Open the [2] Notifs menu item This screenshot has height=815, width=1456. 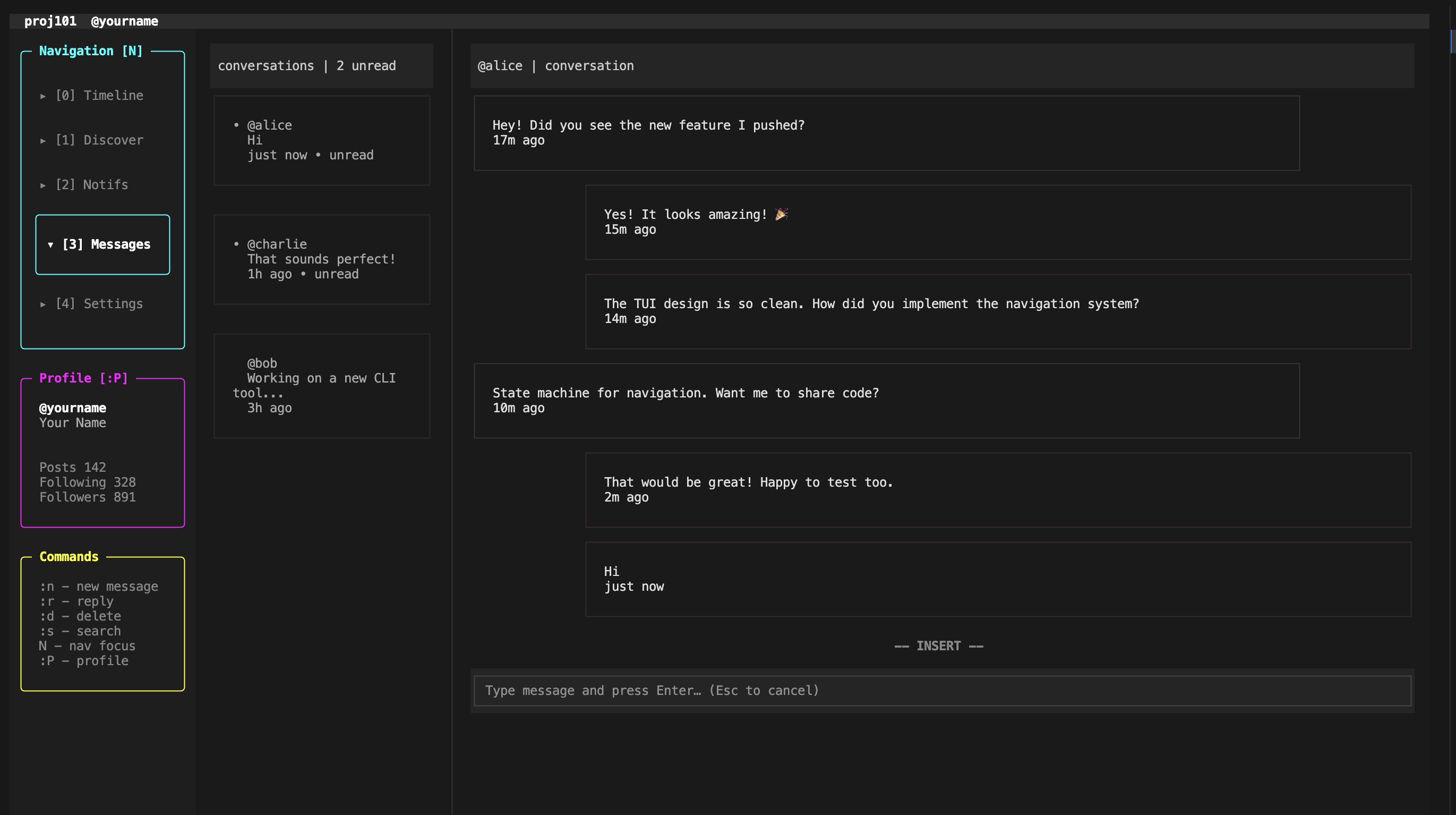point(91,185)
